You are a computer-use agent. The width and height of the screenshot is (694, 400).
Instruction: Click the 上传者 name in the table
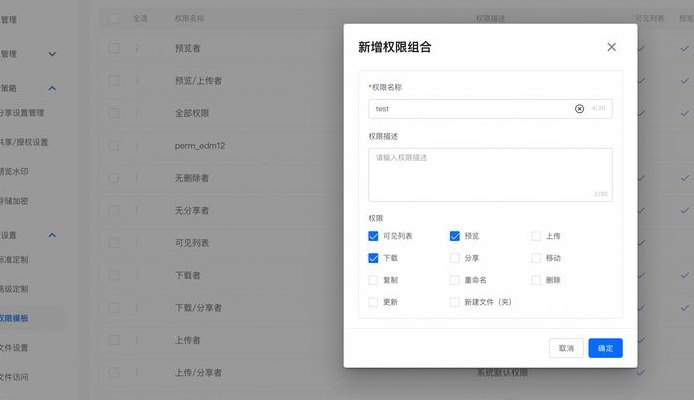tap(188, 340)
